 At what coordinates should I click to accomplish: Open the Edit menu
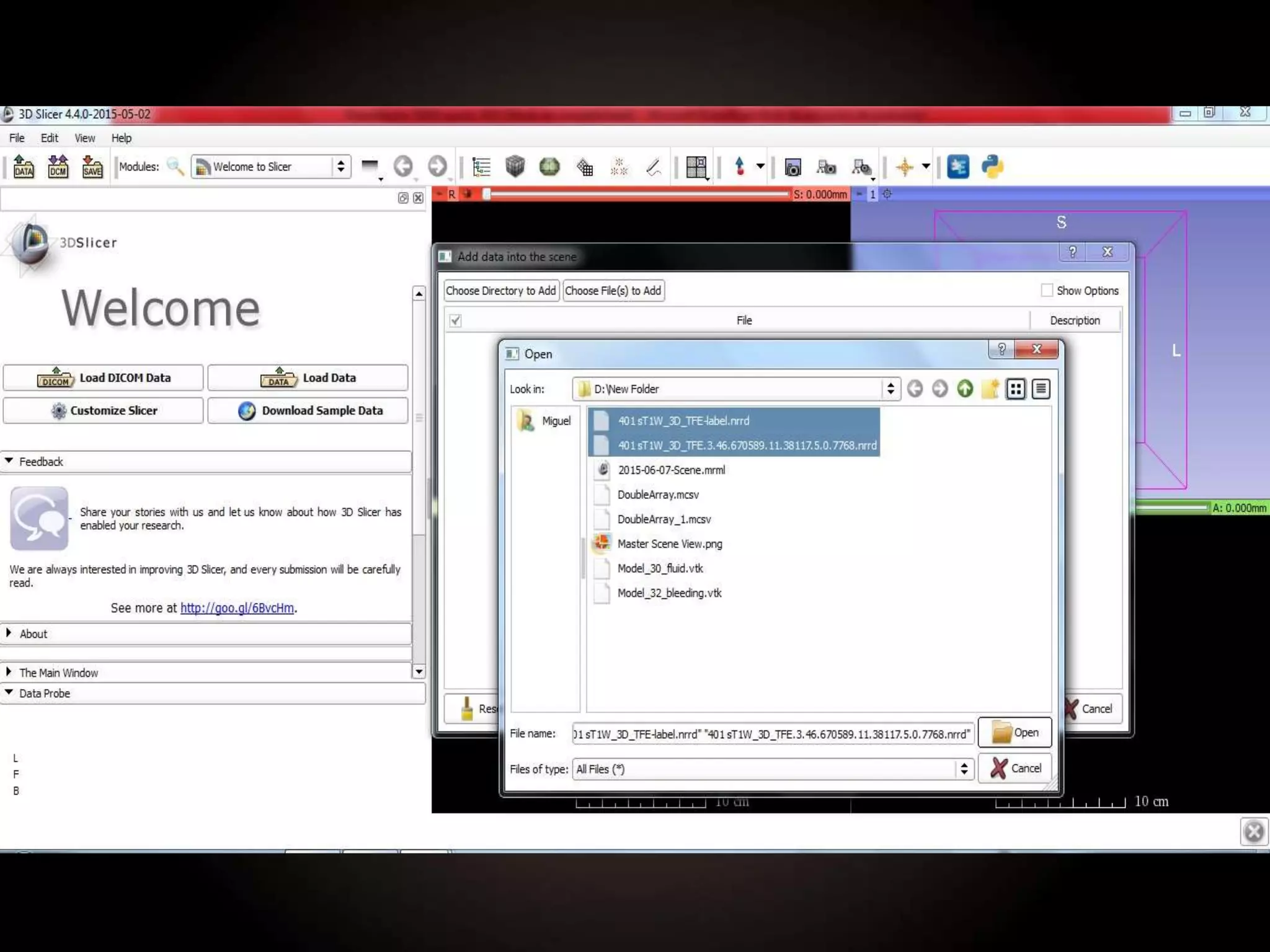tap(49, 138)
